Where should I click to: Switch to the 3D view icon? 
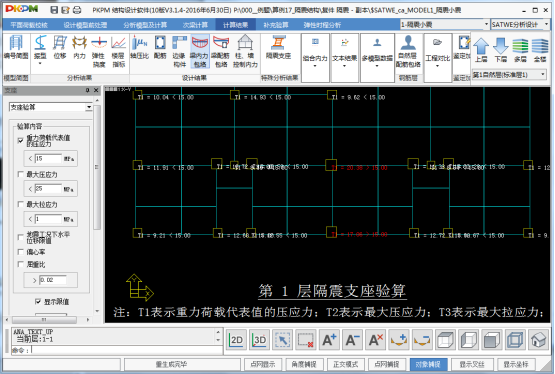259,340
